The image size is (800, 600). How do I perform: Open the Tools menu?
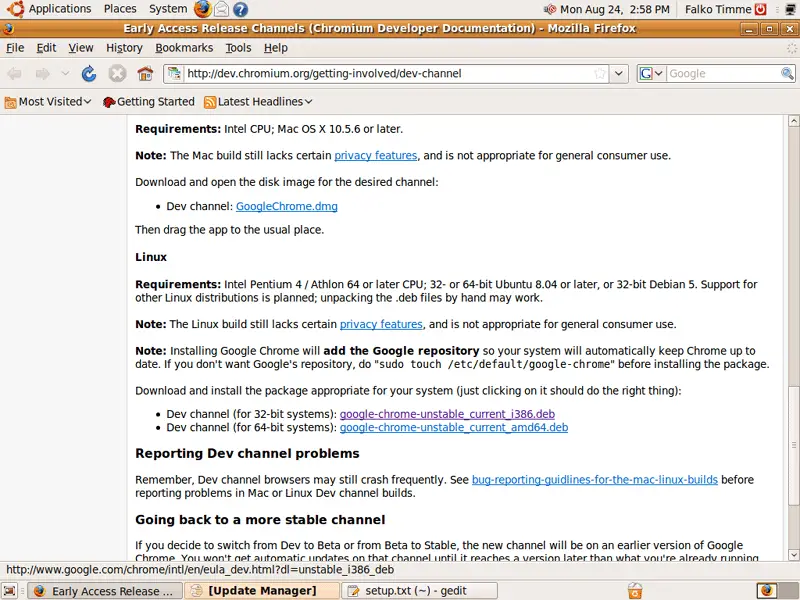click(238, 48)
